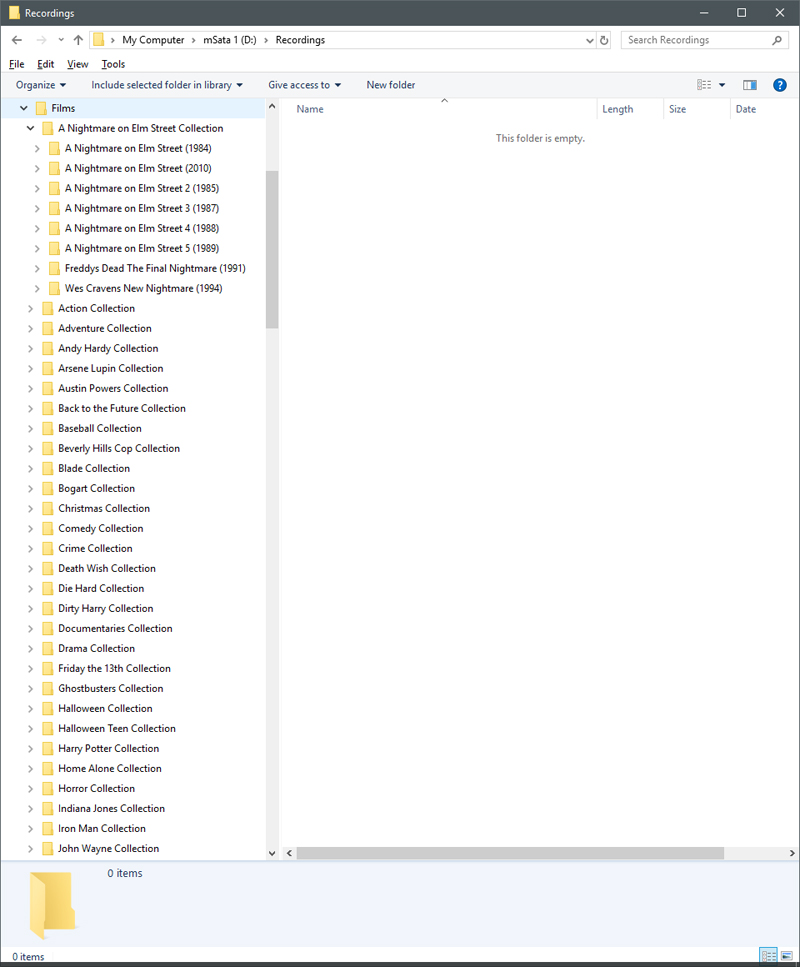
Task: Sort by the Date column header
Action: [x=746, y=109]
